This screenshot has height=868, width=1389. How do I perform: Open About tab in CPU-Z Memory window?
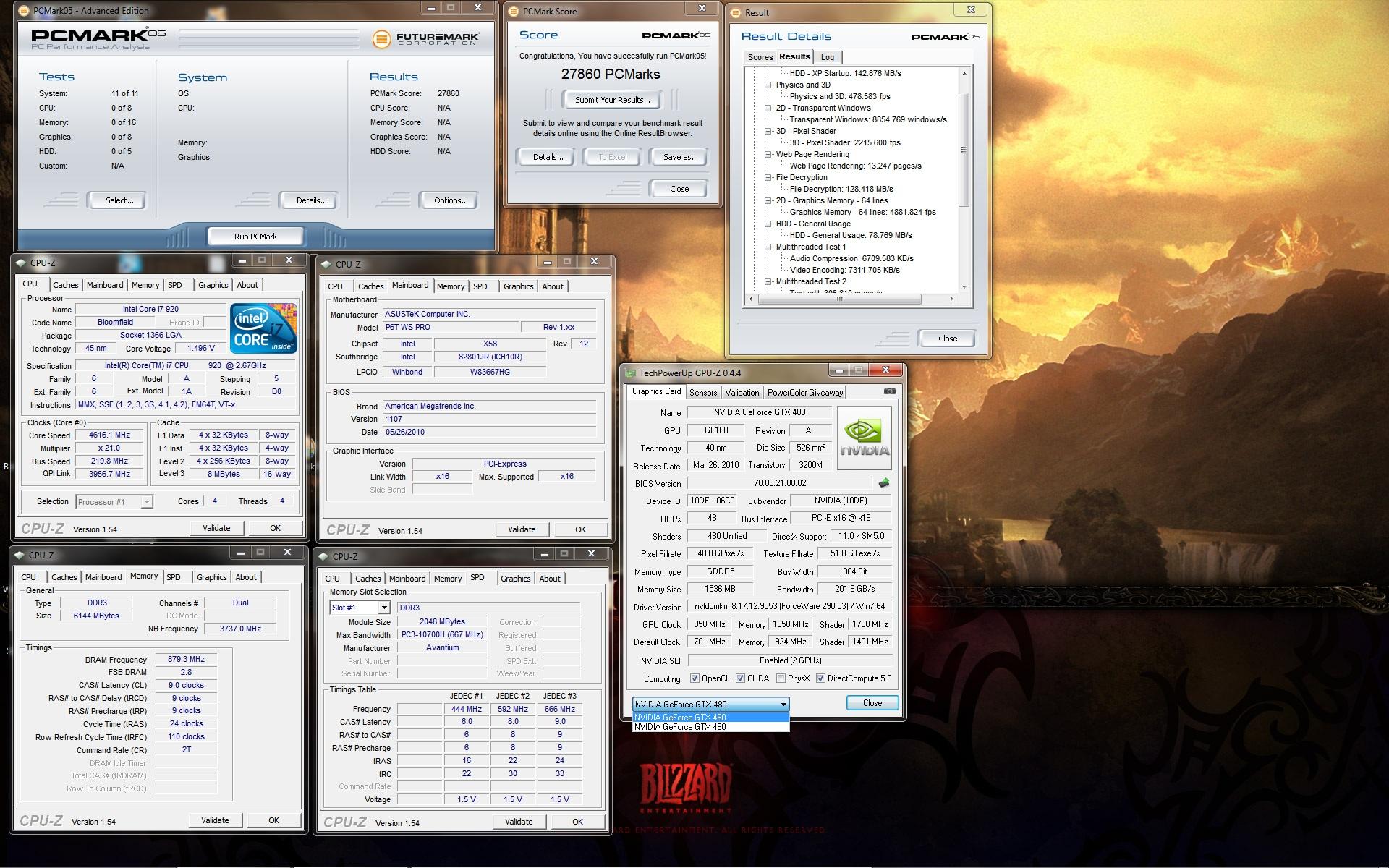click(246, 577)
